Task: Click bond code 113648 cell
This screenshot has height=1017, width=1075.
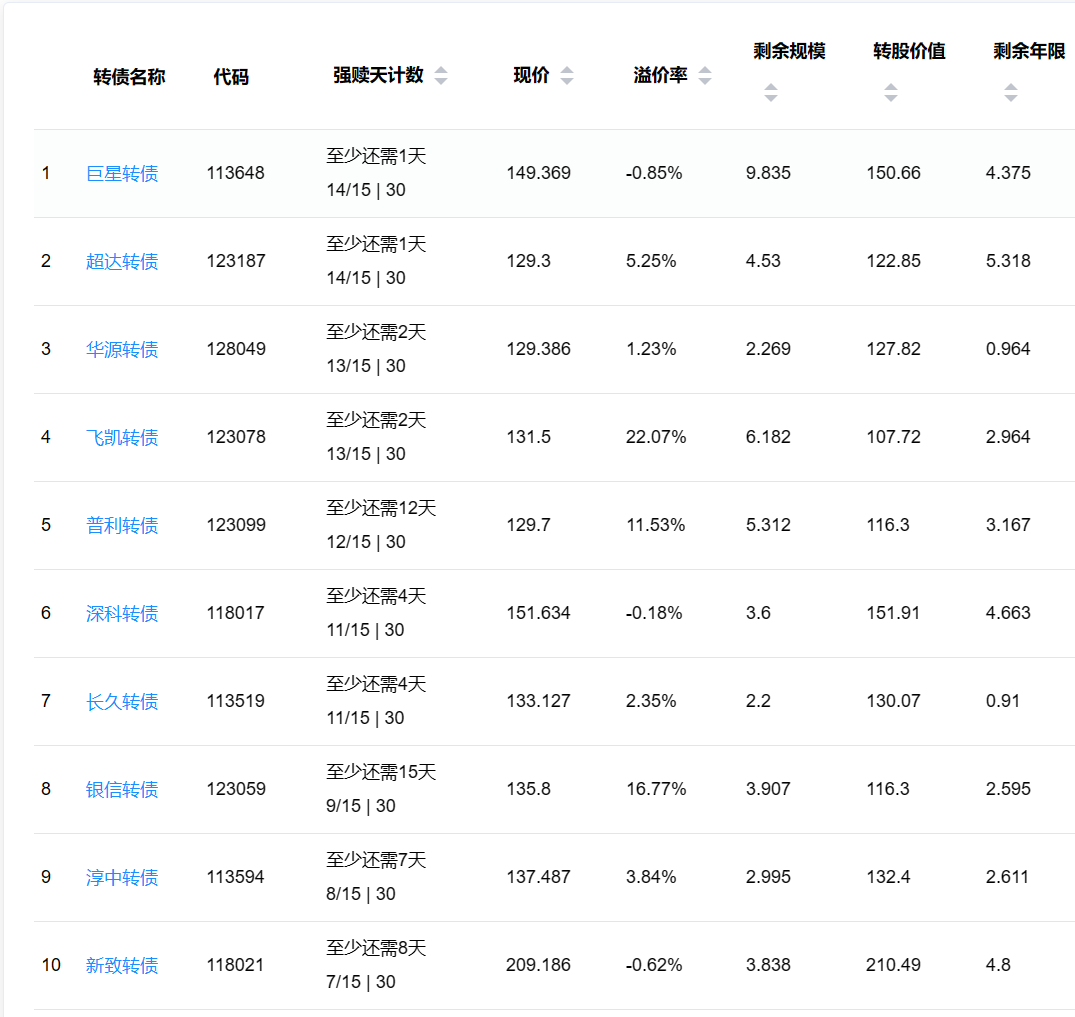Action: [x=236, y=173]
